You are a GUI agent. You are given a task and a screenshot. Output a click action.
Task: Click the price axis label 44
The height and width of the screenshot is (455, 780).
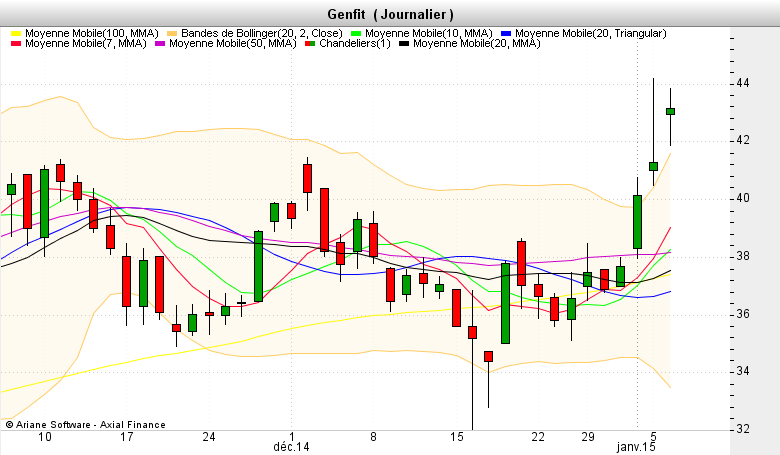[743, 83]
